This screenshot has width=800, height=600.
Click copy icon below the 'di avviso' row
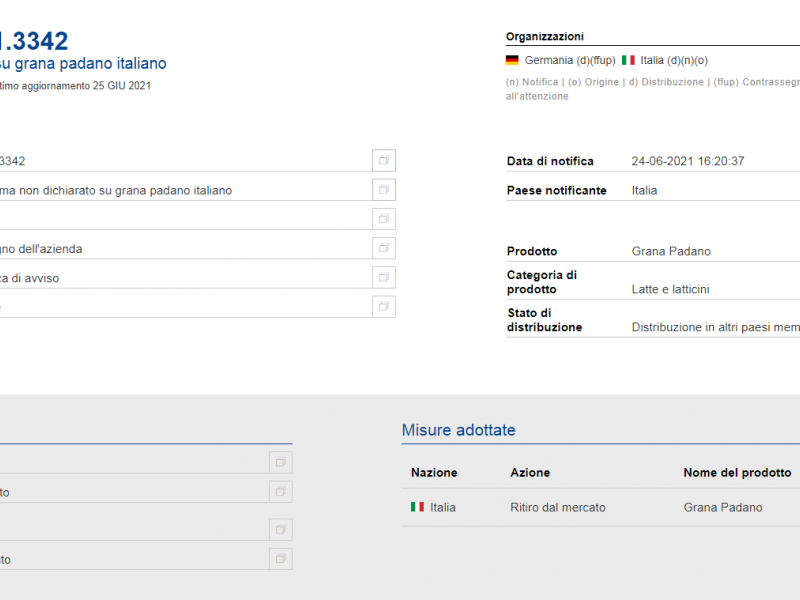pyautogui.click(x=384, y=307)
